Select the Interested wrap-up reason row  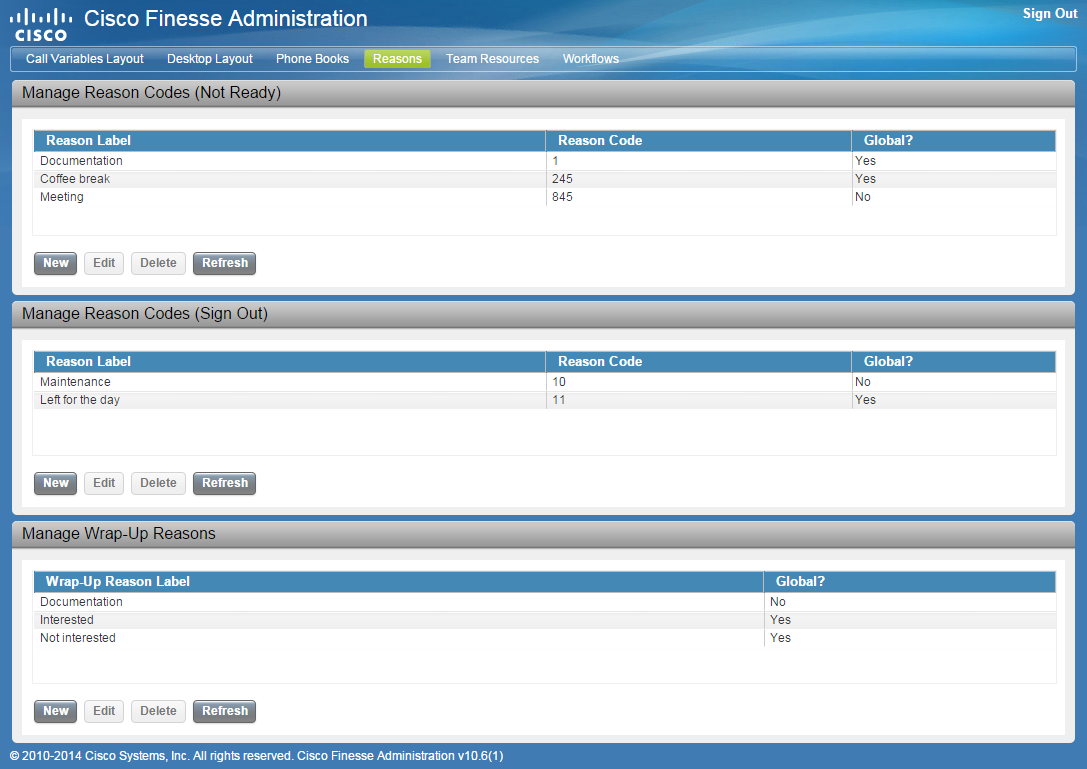545,620
